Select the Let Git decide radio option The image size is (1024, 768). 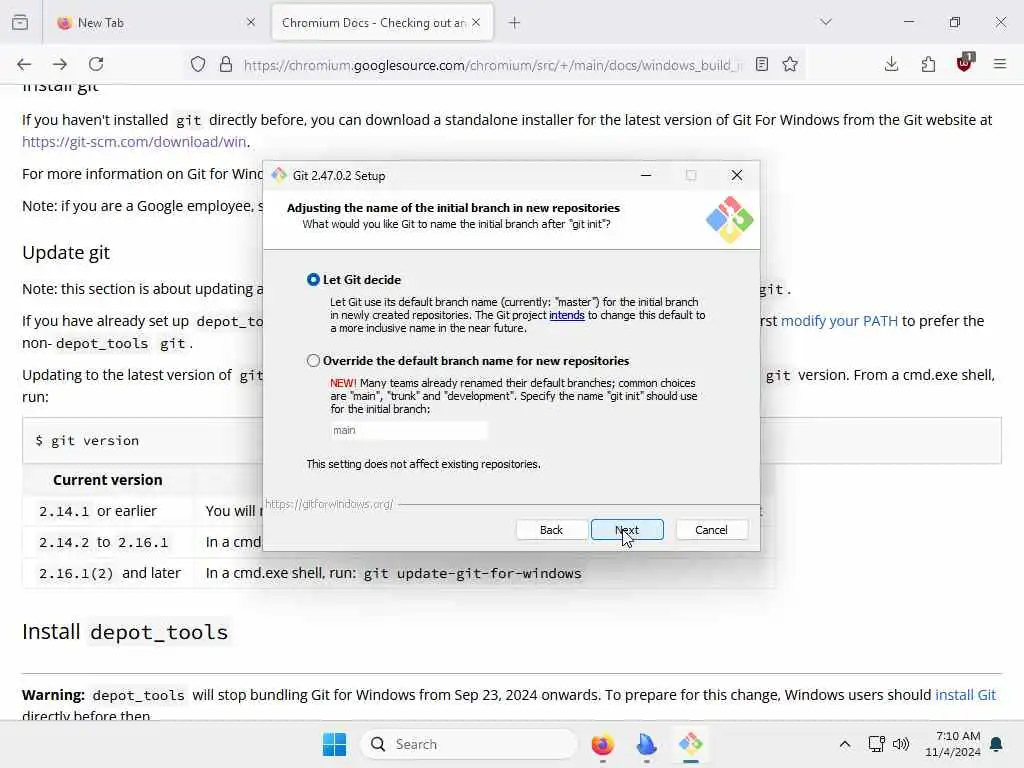pos(313,280)
